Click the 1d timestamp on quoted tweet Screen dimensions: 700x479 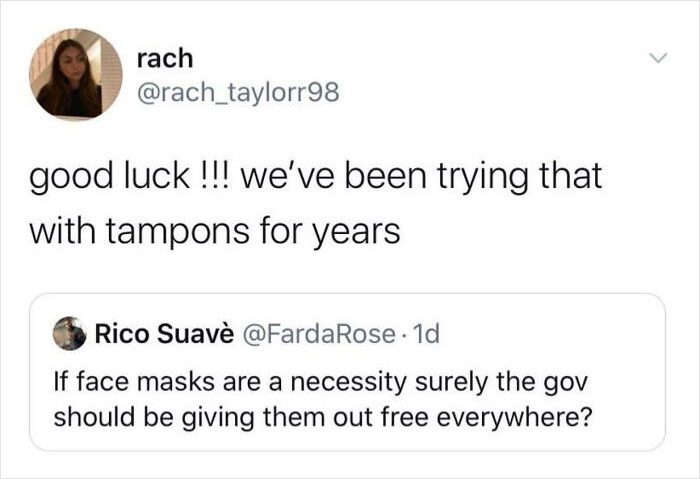tap(426, 334)
